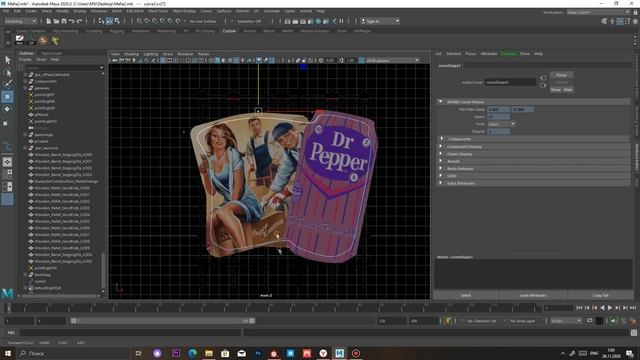Expand the Extra Attributes section

coord(533,183)
